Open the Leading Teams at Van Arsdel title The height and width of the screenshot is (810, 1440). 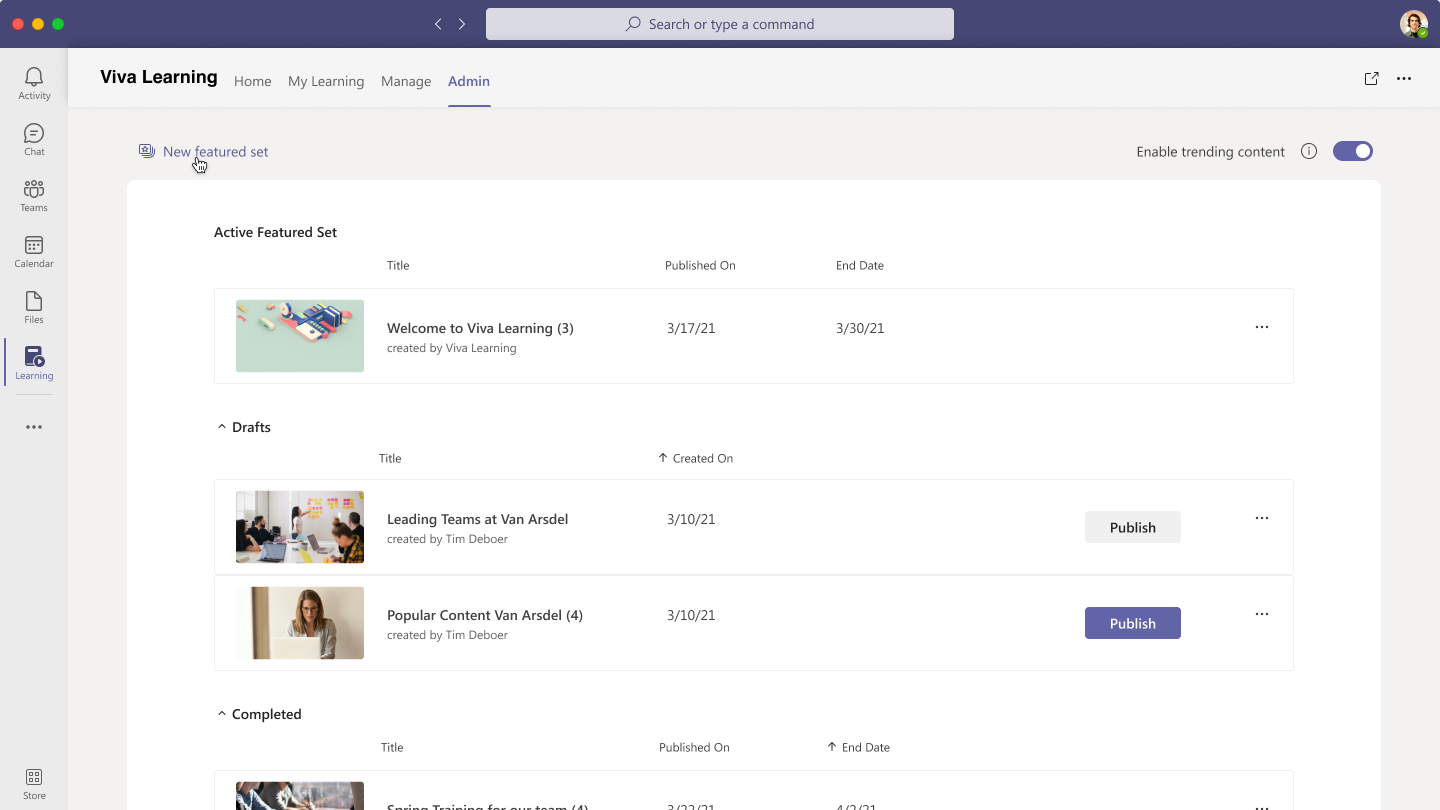[x=477, y=519]
